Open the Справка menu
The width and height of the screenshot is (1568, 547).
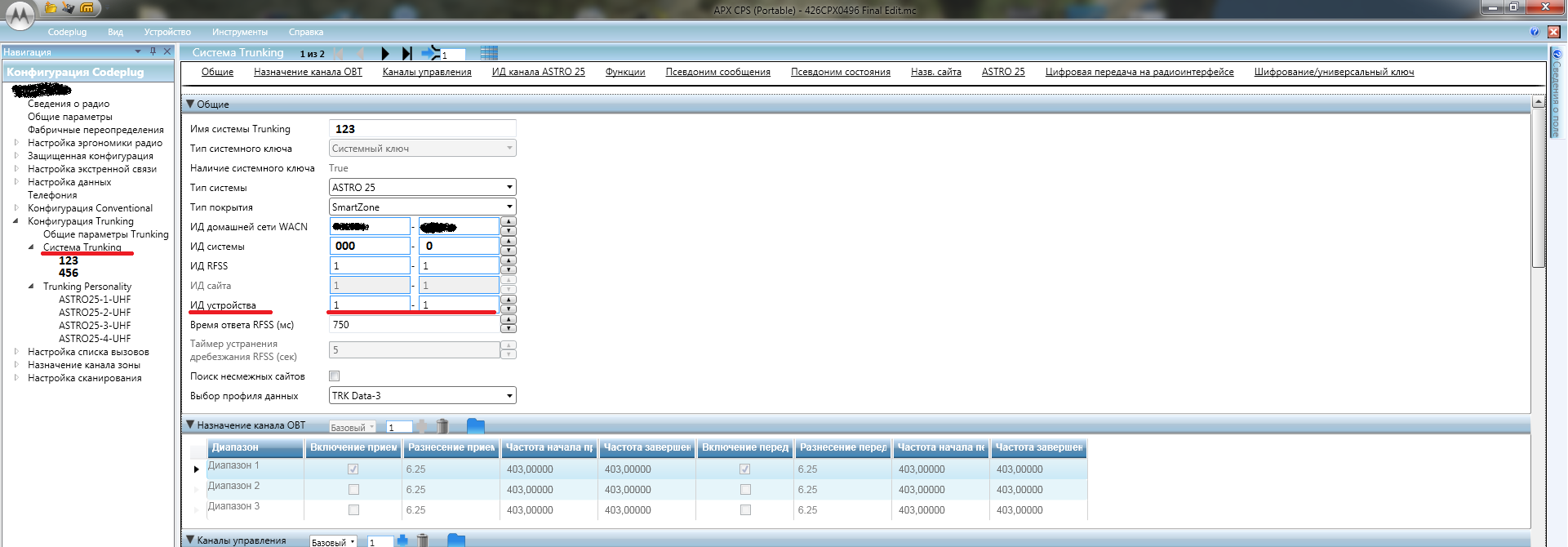click(306, 32)
